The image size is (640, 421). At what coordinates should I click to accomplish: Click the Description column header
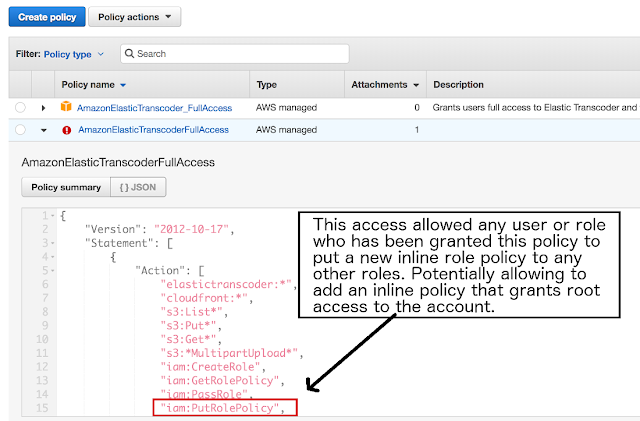click(x=458, y=85)
